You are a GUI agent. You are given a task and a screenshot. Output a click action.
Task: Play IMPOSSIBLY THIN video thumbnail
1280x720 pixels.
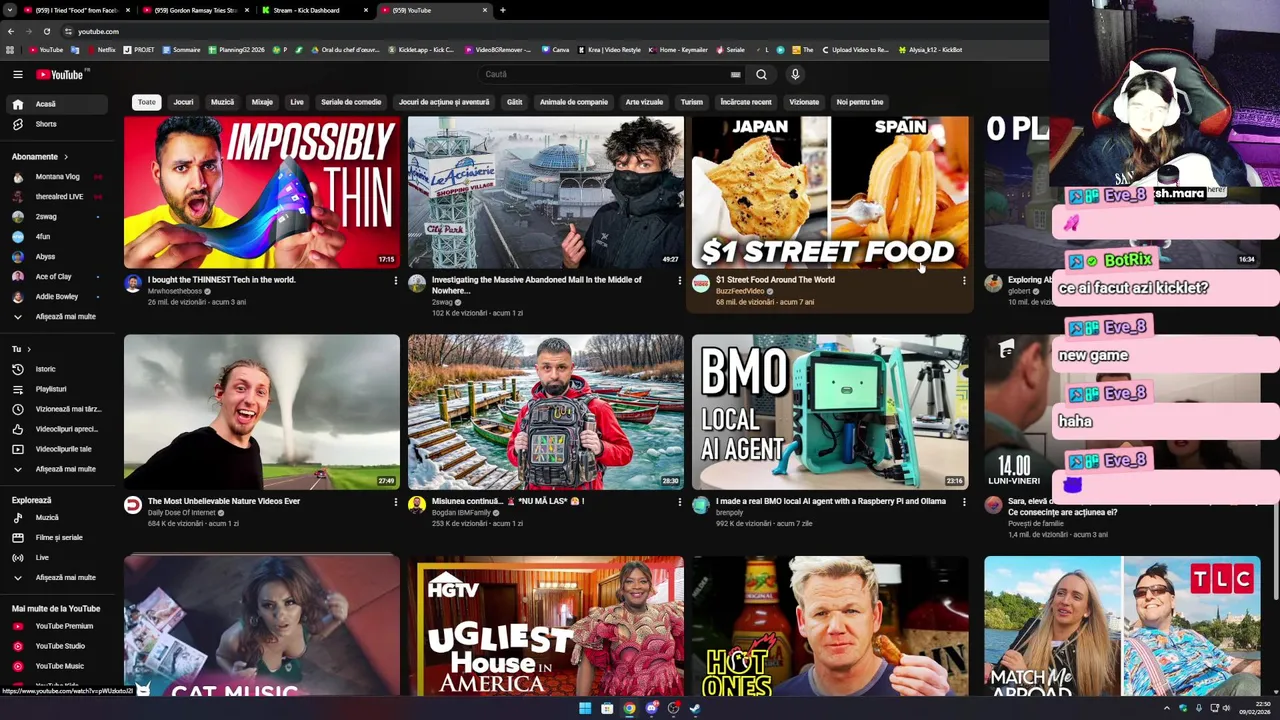(x=262, y=192)
